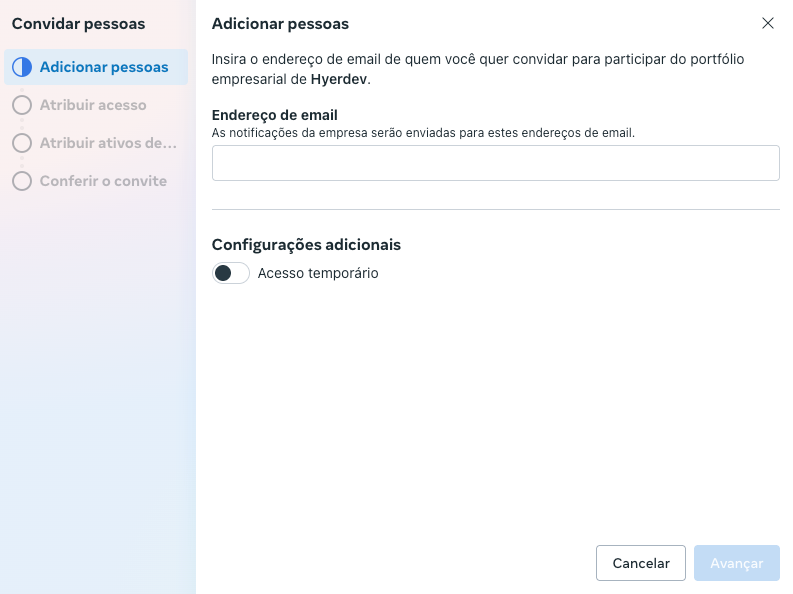Focus the Endereço de email input field

click(495, 163)
